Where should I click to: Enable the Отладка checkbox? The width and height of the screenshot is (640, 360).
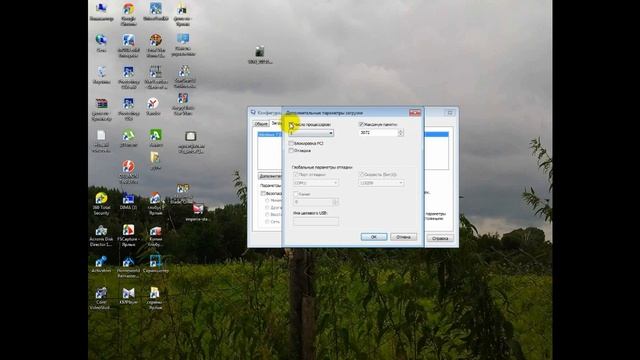[291, 151]
